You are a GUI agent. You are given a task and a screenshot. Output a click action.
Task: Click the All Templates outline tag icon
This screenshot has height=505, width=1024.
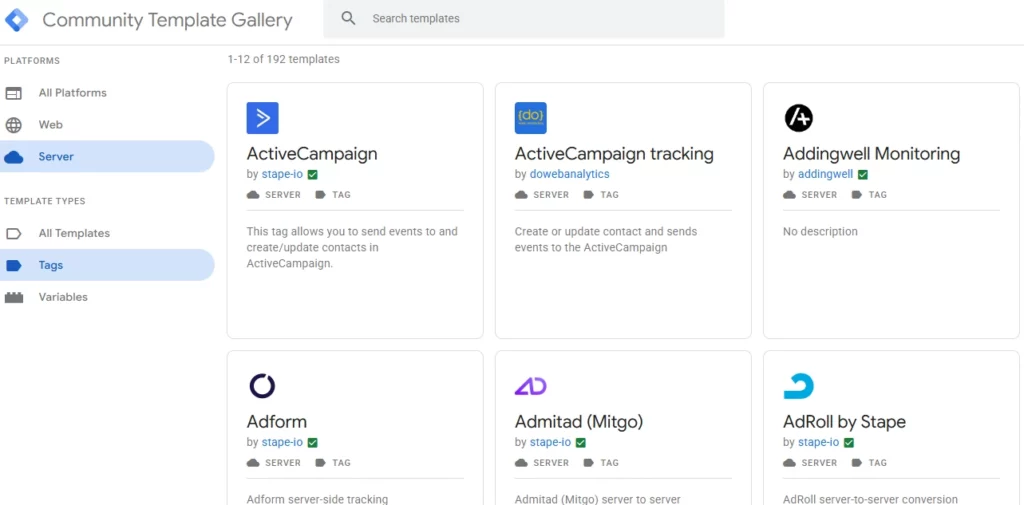tap(14, 233)
